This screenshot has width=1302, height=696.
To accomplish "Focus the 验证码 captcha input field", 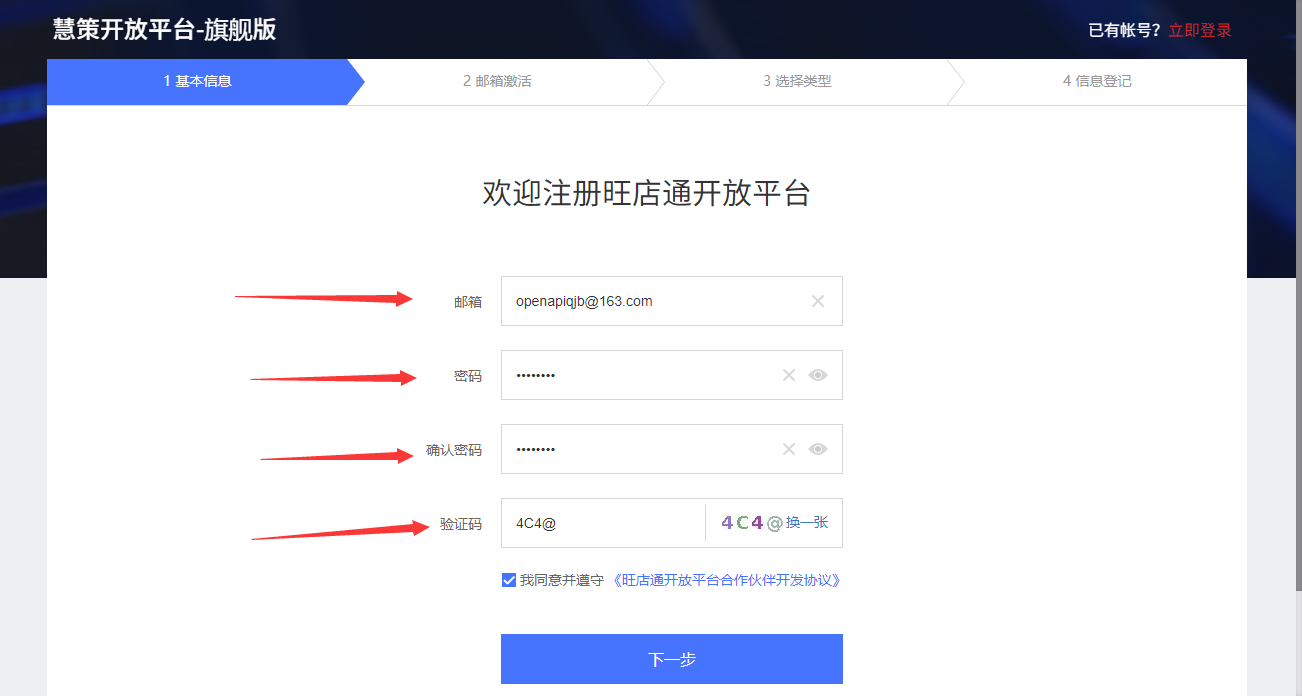I will pos(603,523).
